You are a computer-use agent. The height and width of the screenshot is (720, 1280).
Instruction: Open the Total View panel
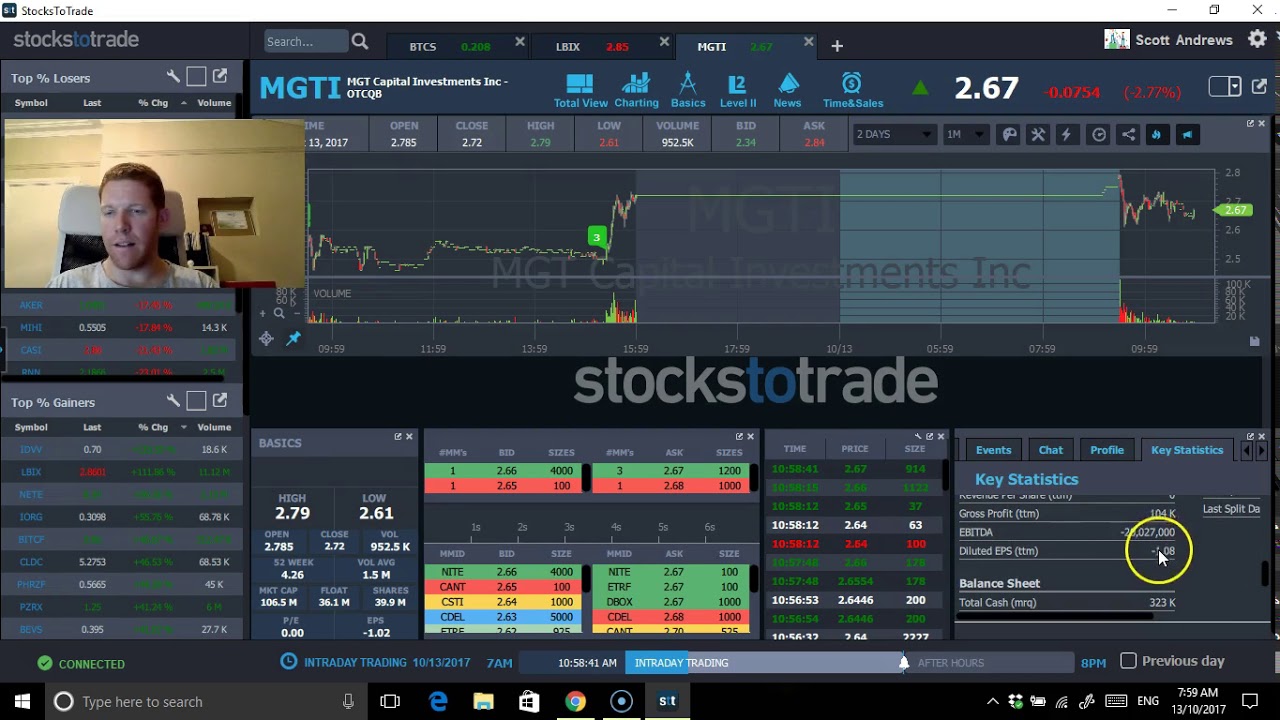click(580, 90)
